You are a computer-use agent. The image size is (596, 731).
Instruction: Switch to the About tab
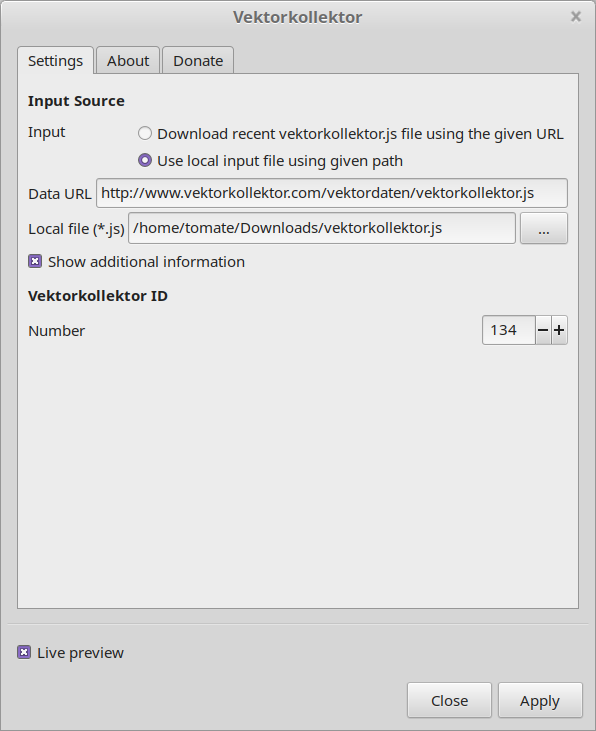coord(128,61)
